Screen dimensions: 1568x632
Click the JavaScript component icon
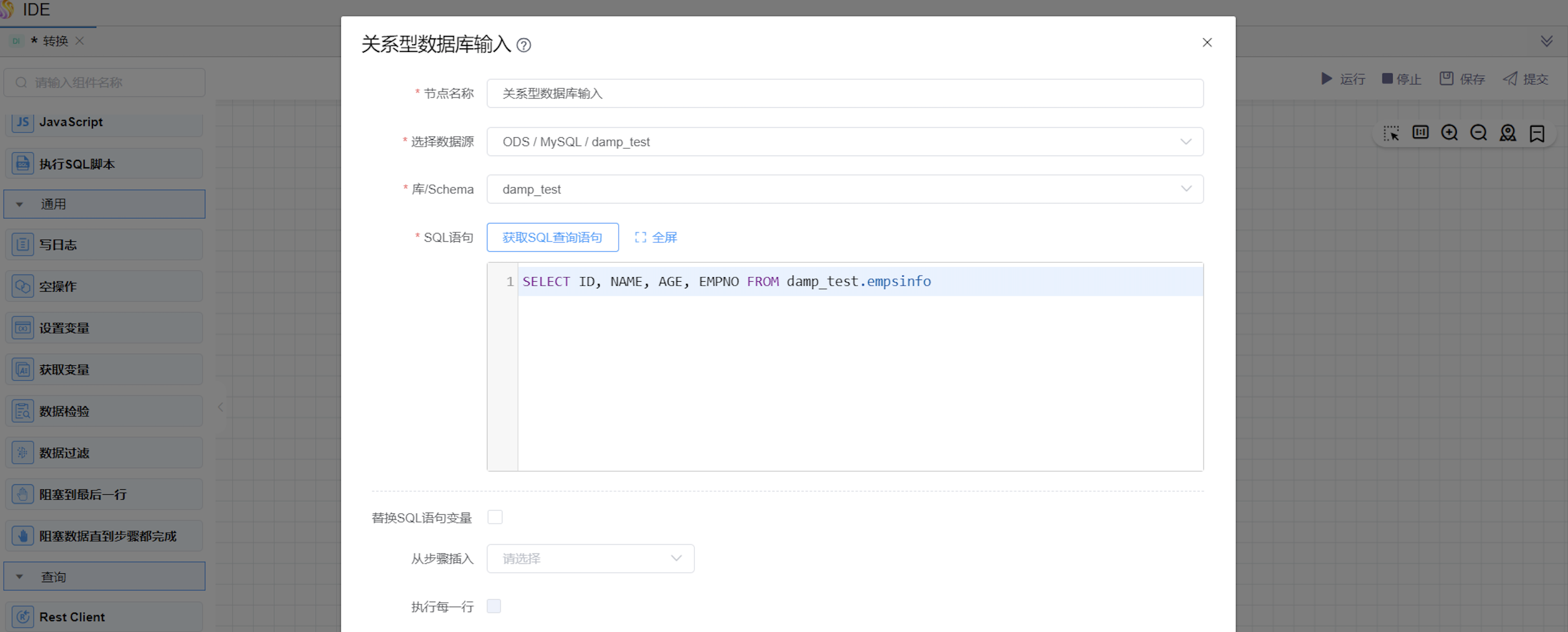(23, 122)
